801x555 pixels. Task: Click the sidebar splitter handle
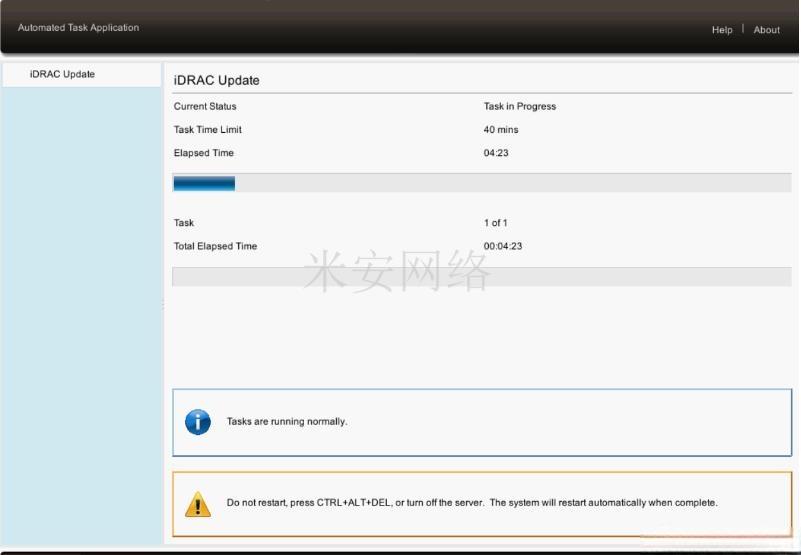163,304
